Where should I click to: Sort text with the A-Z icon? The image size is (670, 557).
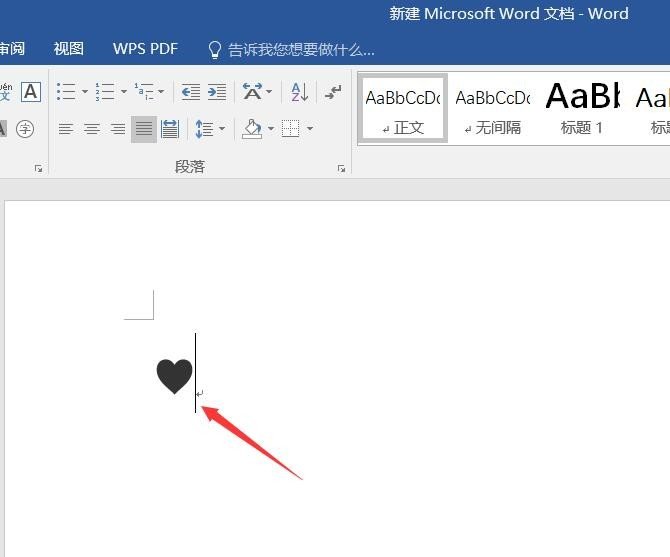pyautogui.click(x=300, y=91)
